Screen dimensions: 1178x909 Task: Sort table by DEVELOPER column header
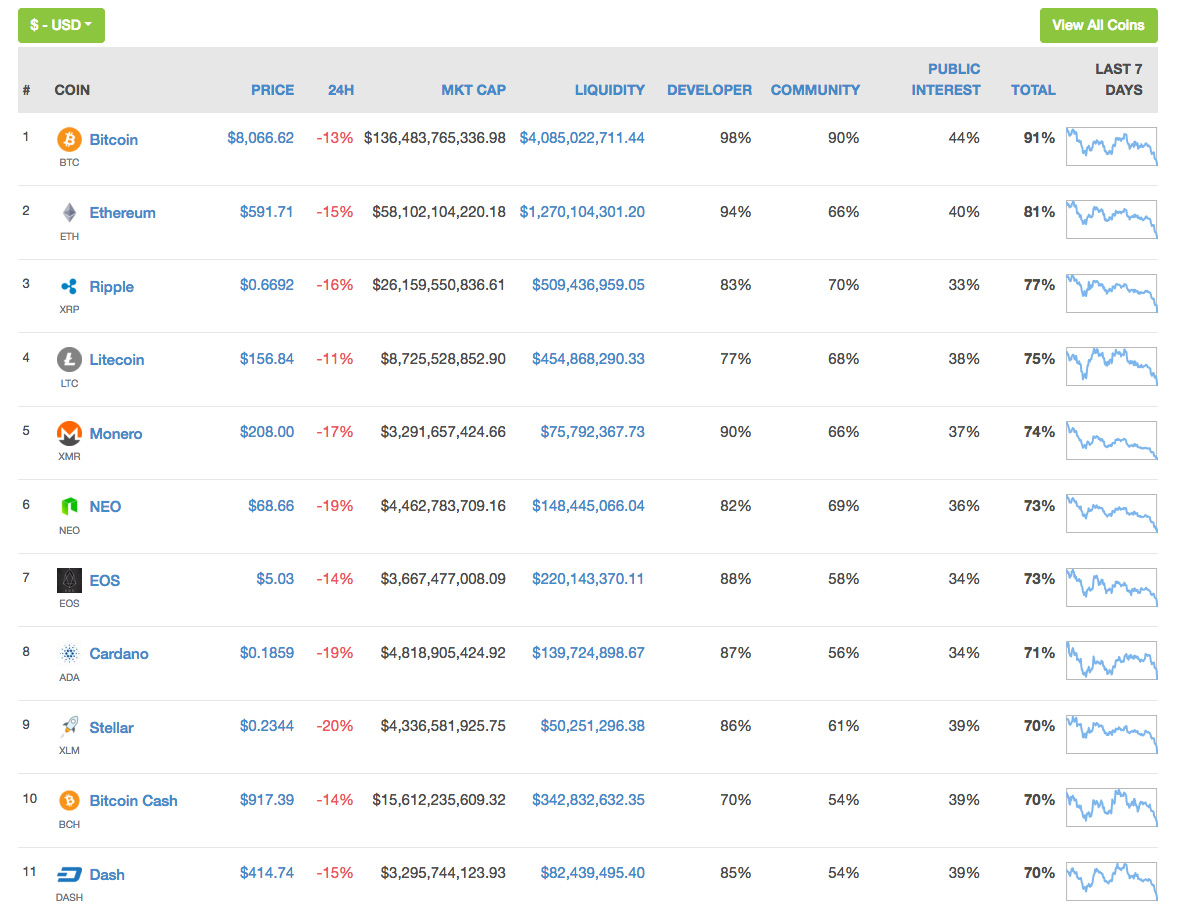point(709,90)
